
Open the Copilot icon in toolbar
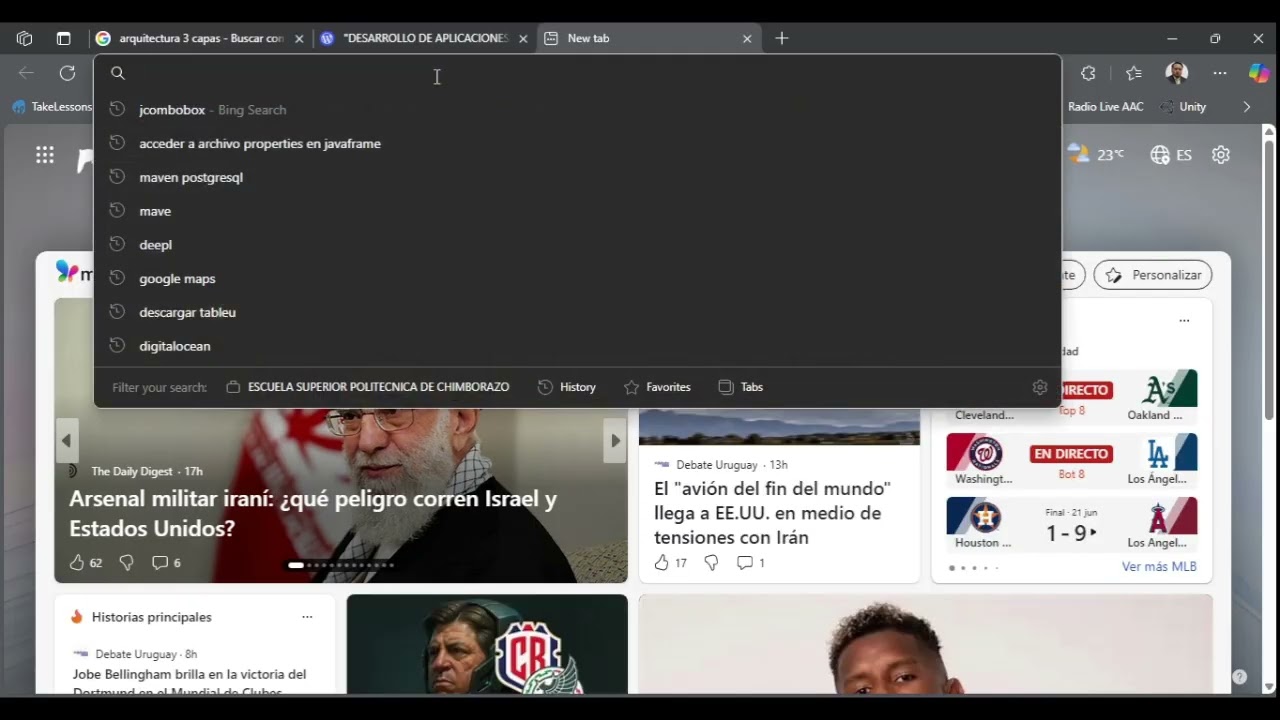click(x=1259, y=73)
